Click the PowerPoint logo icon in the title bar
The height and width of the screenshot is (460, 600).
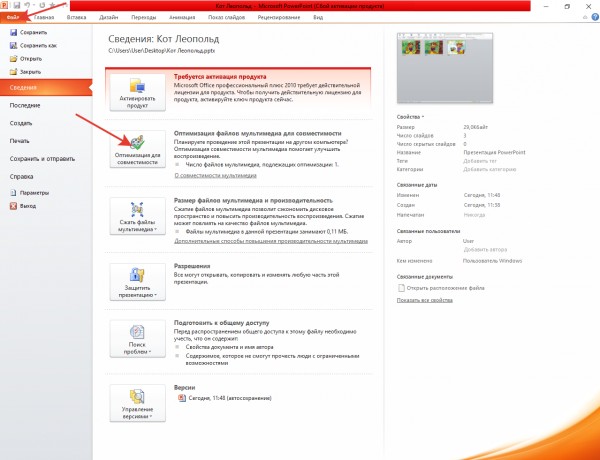coord(4,5)
